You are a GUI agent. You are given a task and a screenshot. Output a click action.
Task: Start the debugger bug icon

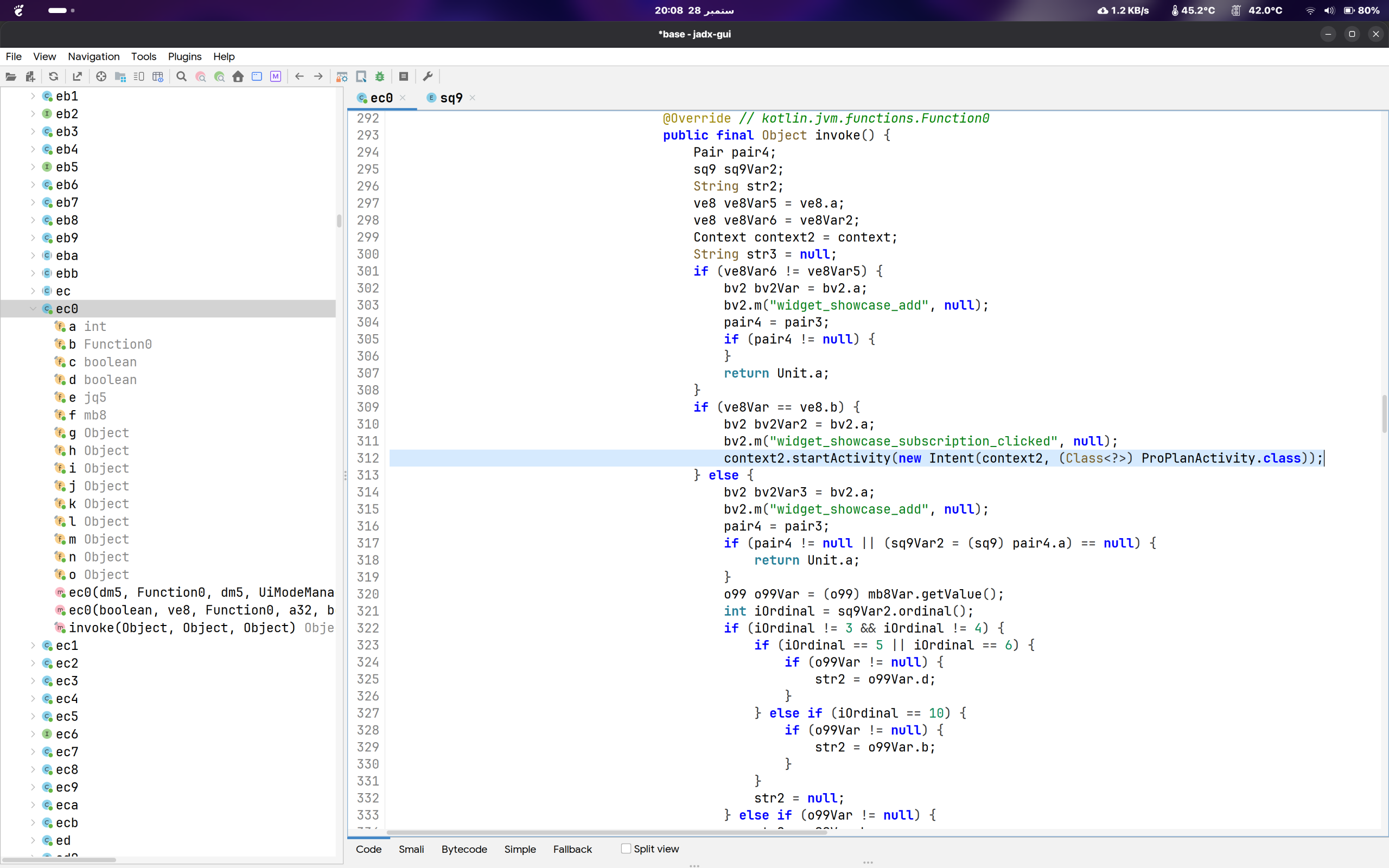pos(379,76)
